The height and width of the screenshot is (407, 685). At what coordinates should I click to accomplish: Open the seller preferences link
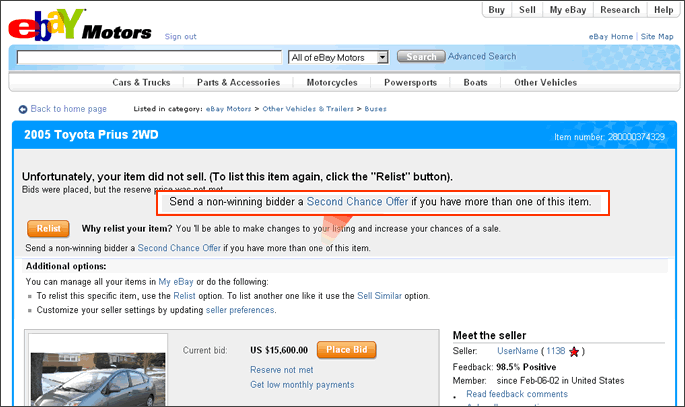(x=240, y=310)
